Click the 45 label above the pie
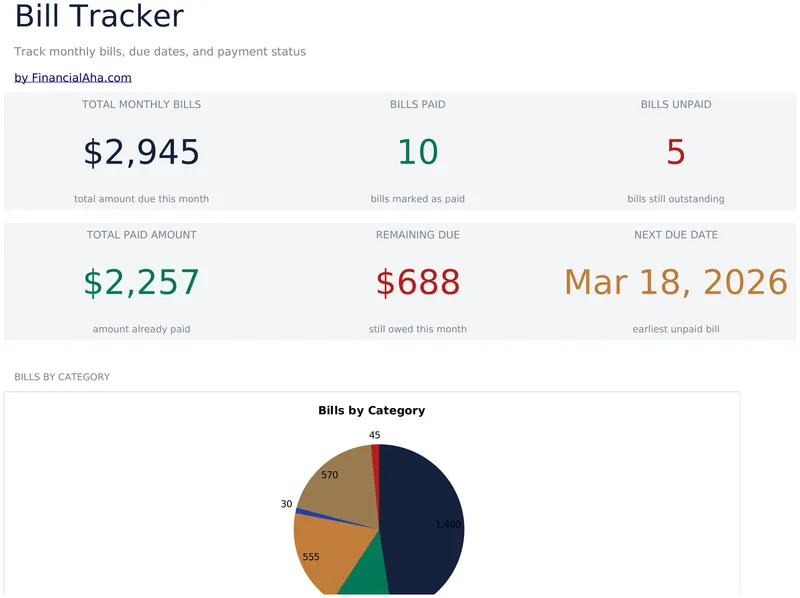 [x=374, y=435]
